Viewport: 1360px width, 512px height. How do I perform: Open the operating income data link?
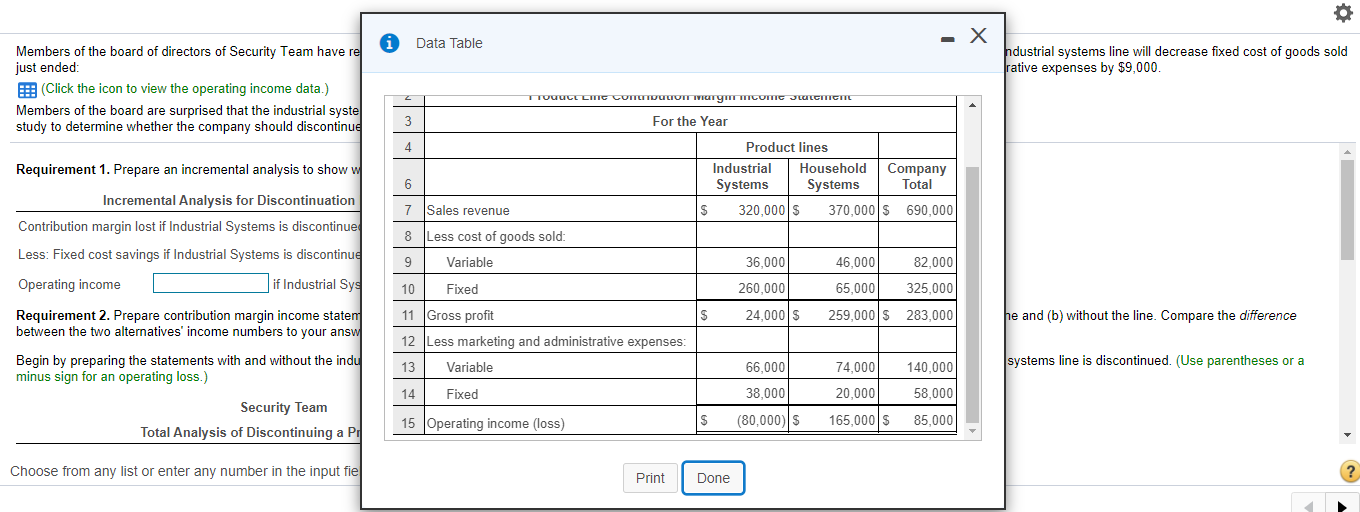tap(186, 89)
